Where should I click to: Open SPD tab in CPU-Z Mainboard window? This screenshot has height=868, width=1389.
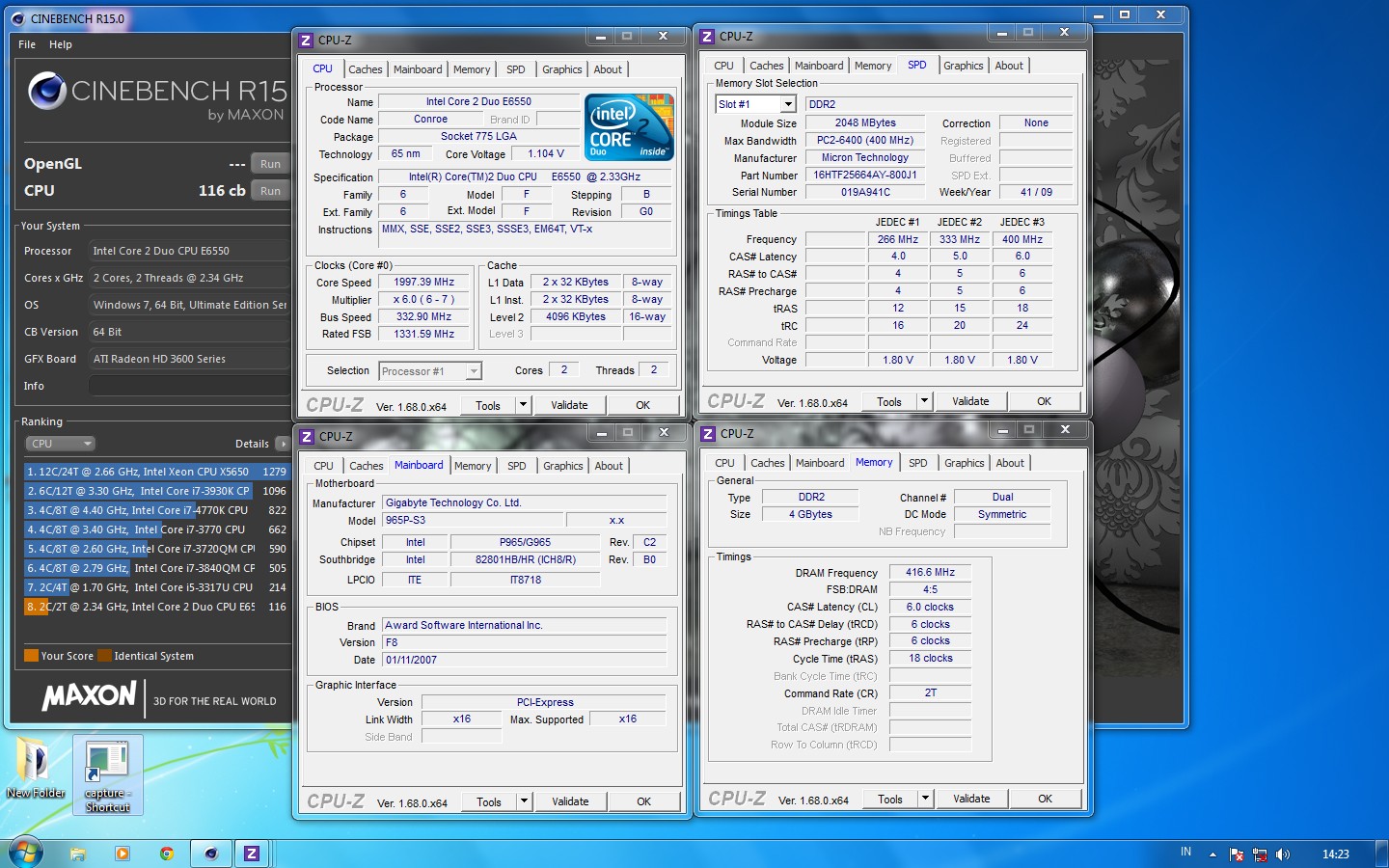pyautogui.click(x=517, y=466)
